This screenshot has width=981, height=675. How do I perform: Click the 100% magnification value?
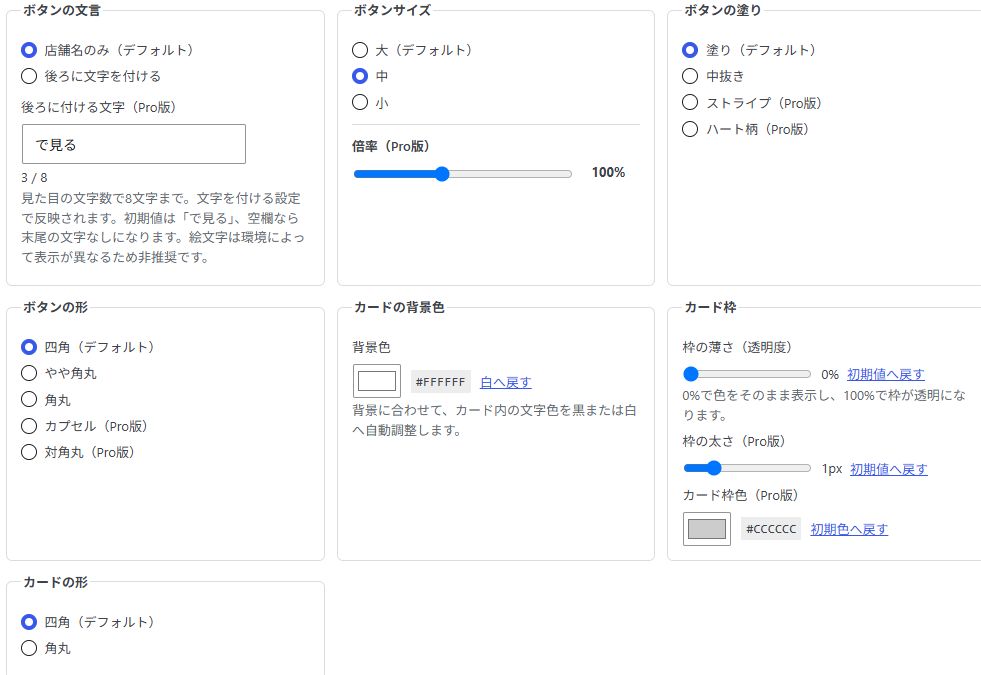coord(608,173)
